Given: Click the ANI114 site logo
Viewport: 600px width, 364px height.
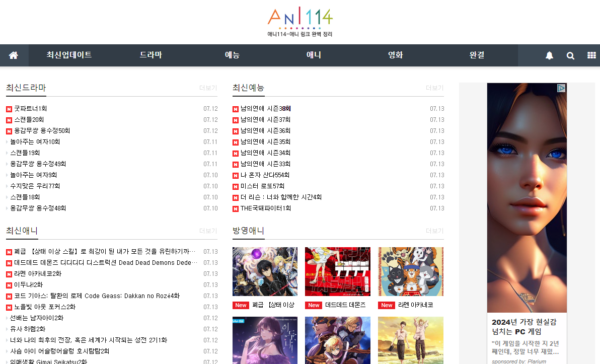Looking at the screenshot, I should (300, 21).
